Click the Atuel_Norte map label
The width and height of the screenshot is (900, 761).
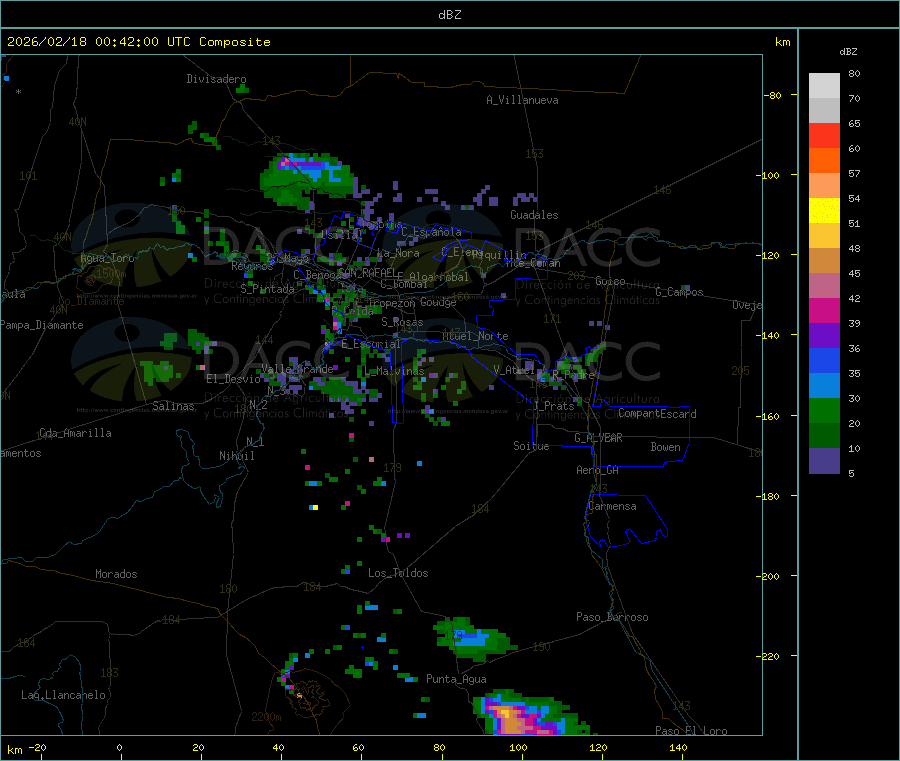coord(475,336)
